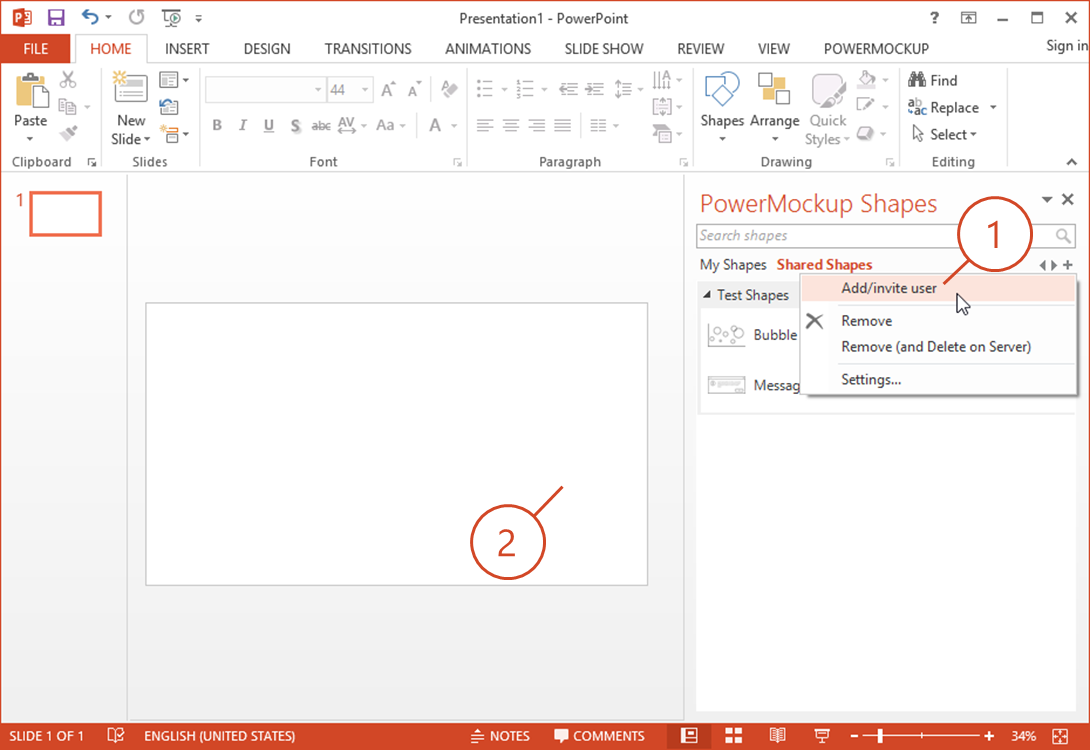The image size is (1090, 750).
Task: Click the COMMENTS button in the status bar
Action: [599, 735]
